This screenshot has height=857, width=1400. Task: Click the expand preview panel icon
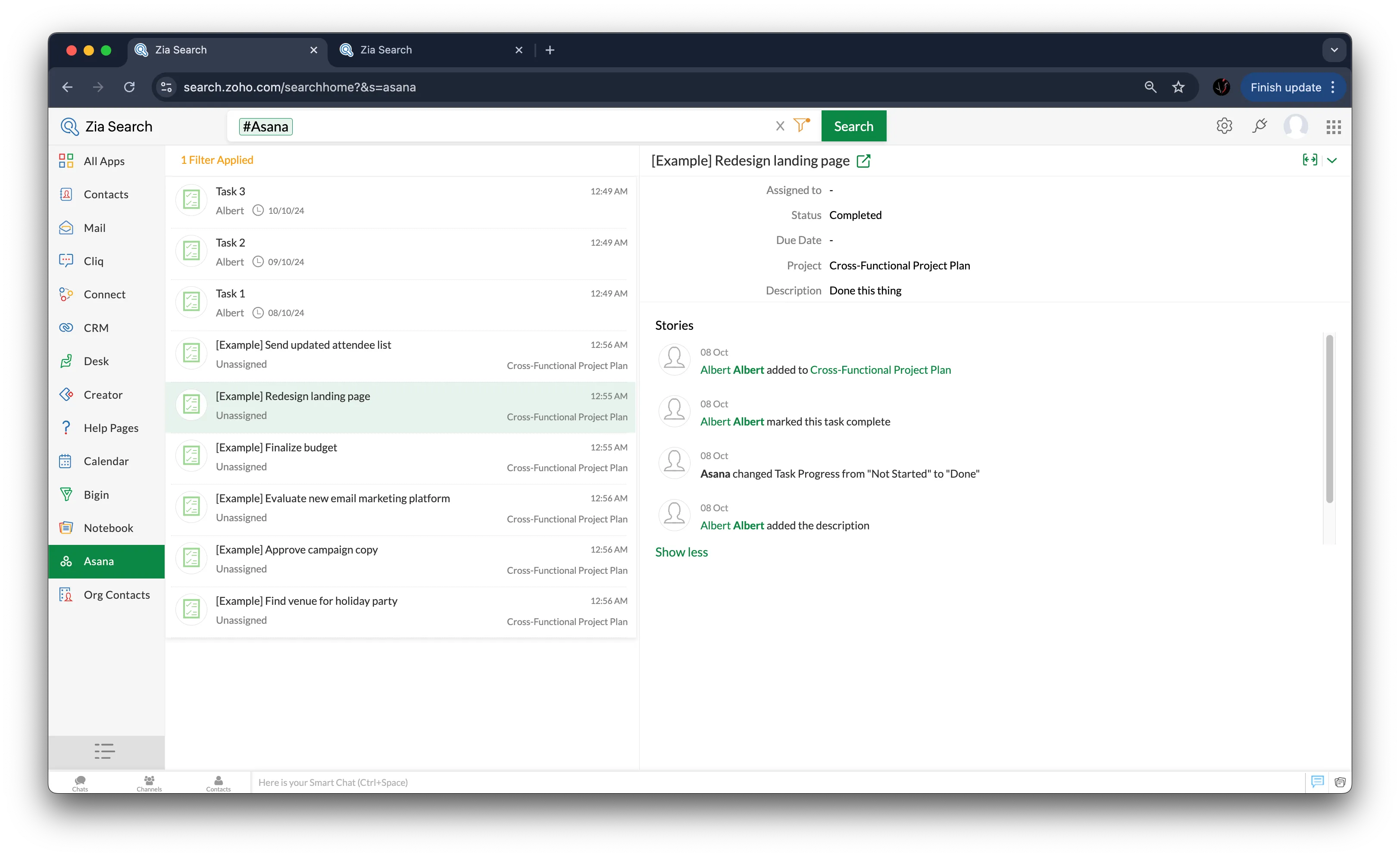tap(1309, 160)
